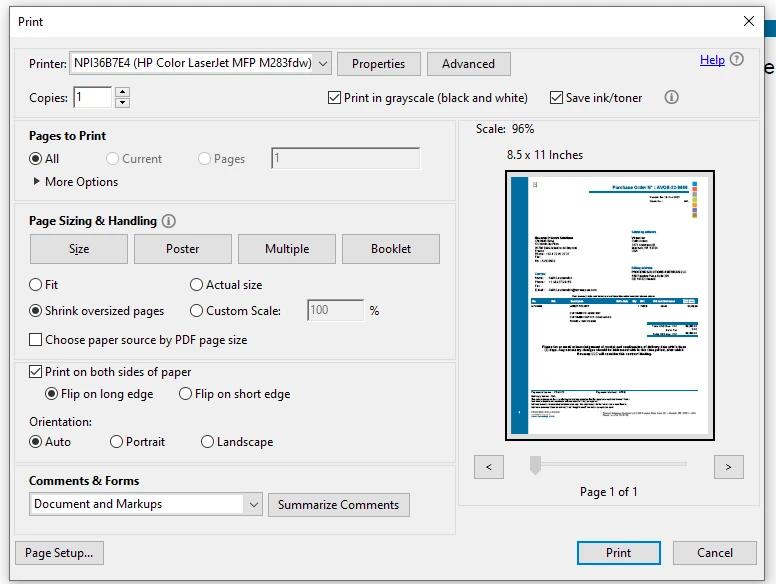Open Advanced print settings

click(x=469, y=64)
